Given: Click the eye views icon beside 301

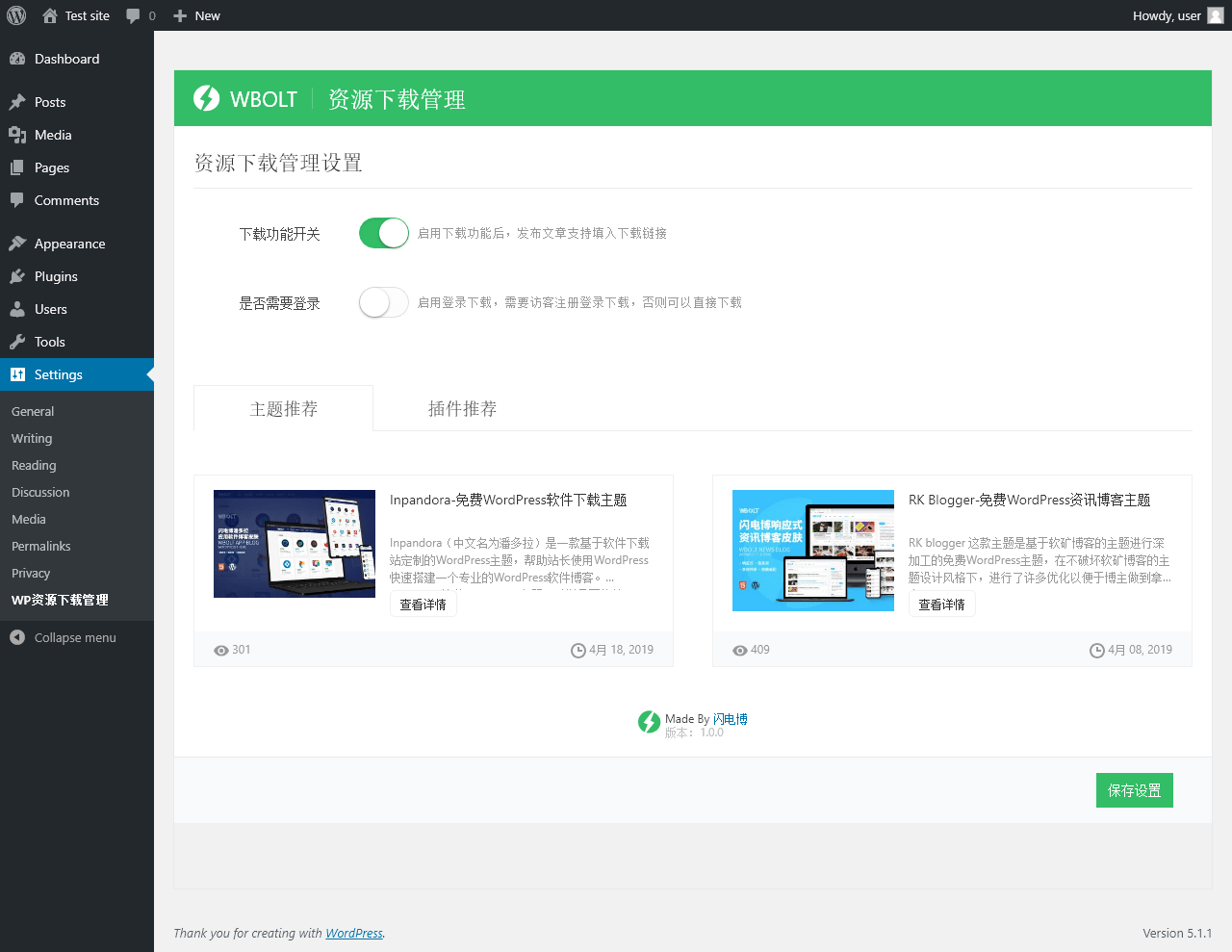Looking at the screenshot, I should [x=221, y=651].
